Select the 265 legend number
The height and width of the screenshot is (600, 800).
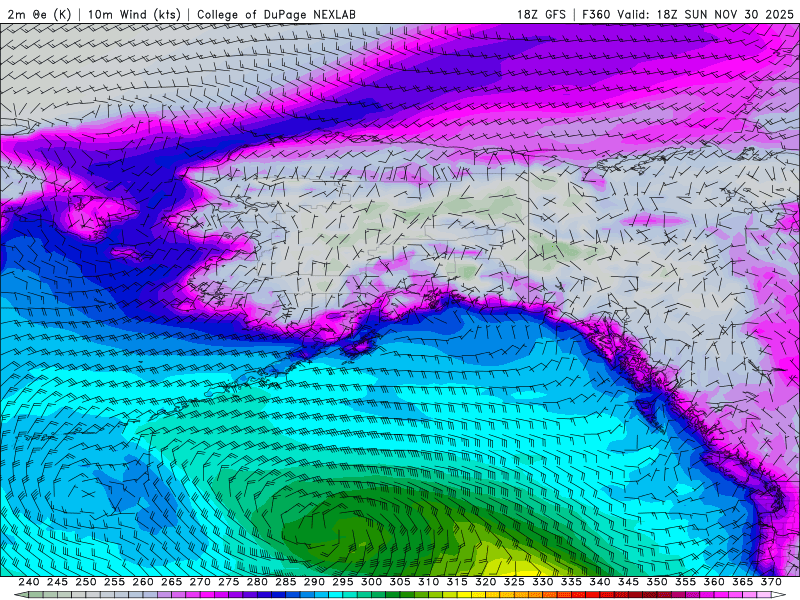tap(171, 582)
